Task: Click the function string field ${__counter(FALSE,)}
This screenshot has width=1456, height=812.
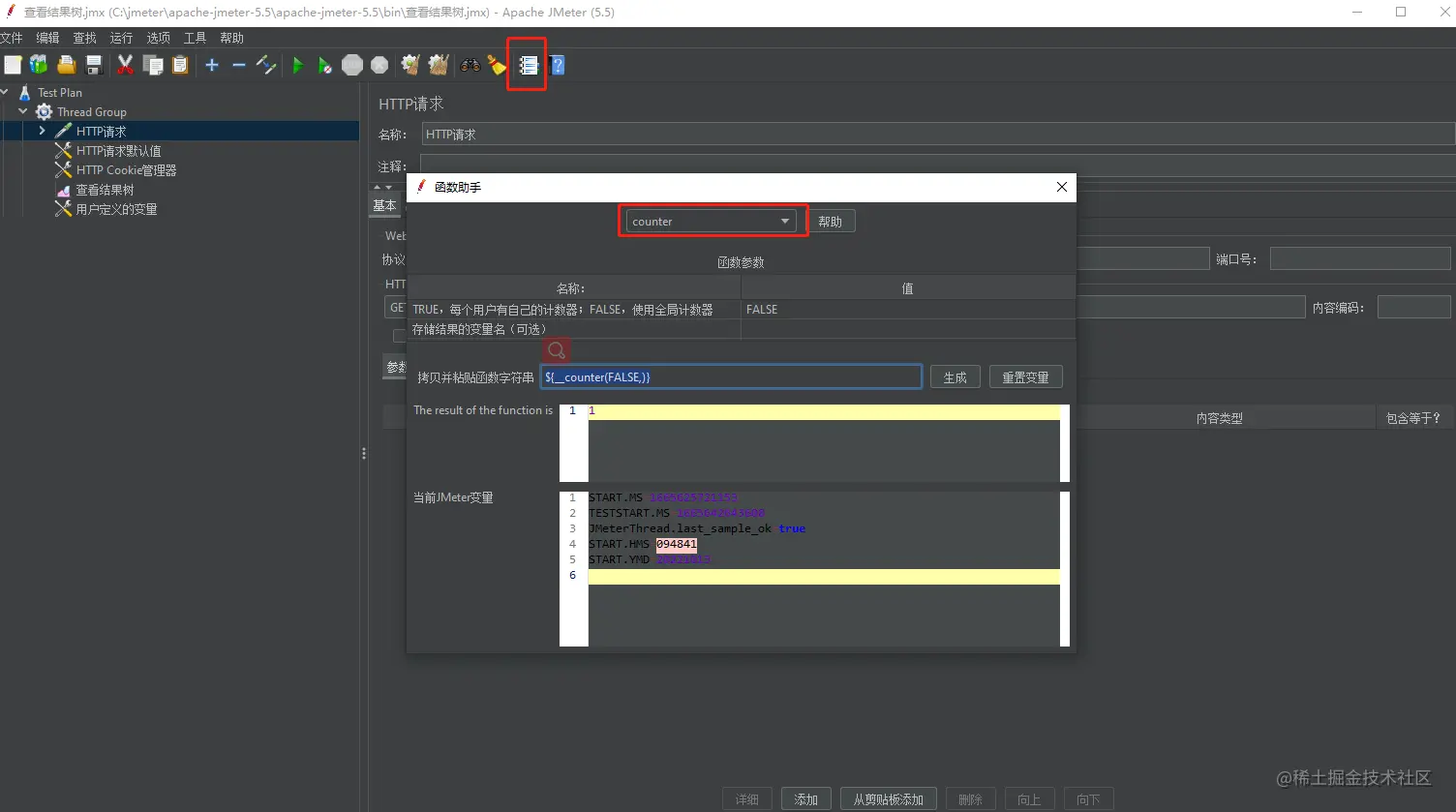Action: coord(731,376)
